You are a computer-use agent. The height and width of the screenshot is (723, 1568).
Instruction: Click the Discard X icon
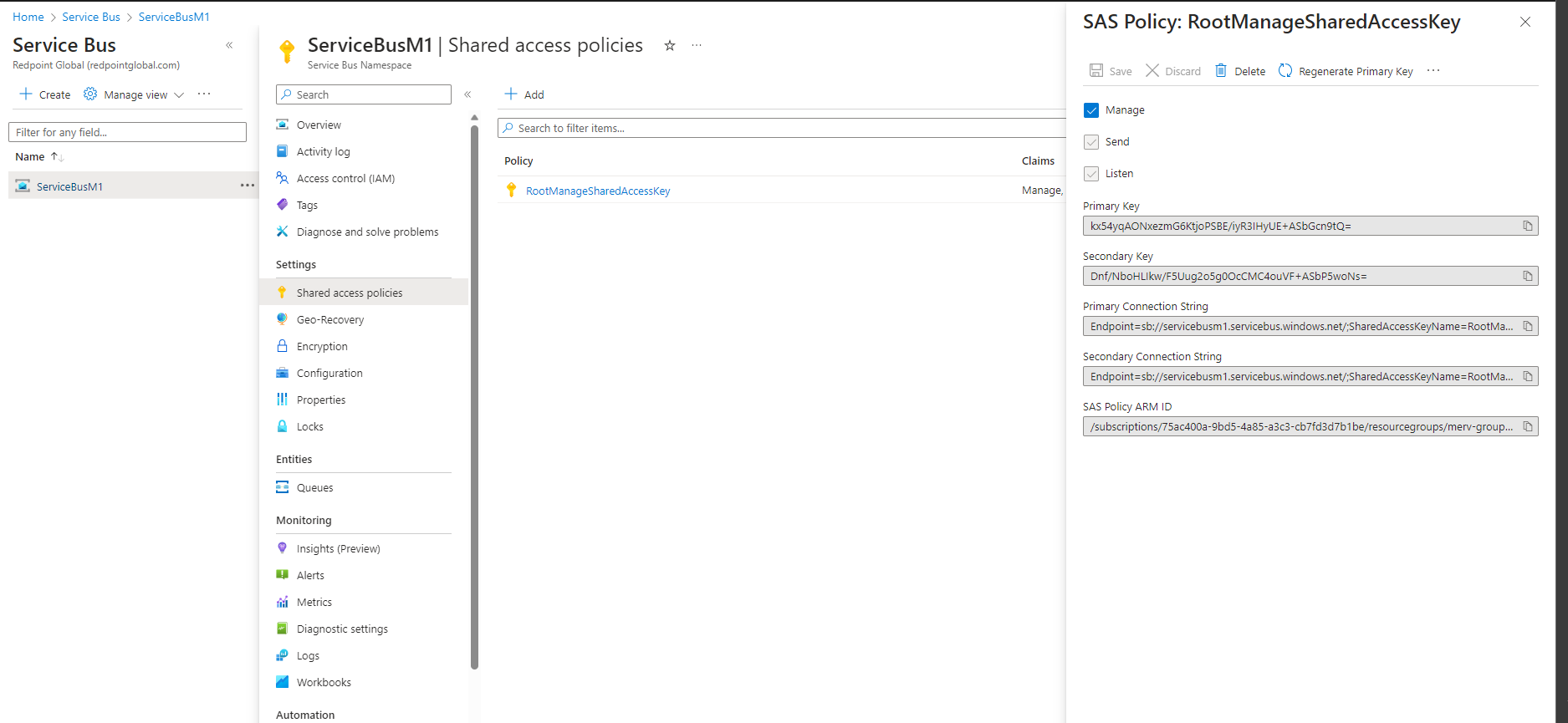(1152, 71)
